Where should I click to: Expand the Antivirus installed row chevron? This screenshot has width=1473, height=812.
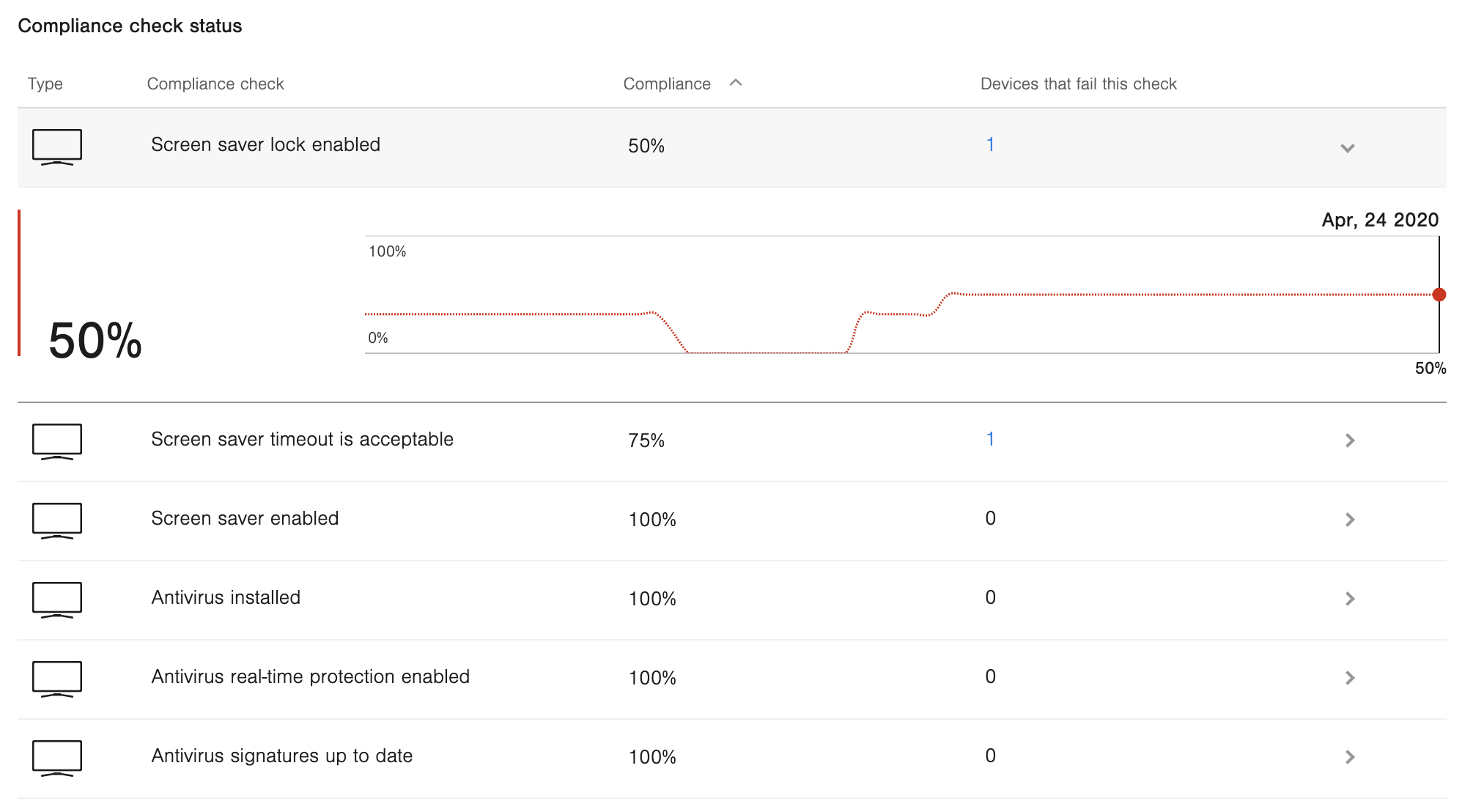pyautogui.click(x=1350, y=599)
